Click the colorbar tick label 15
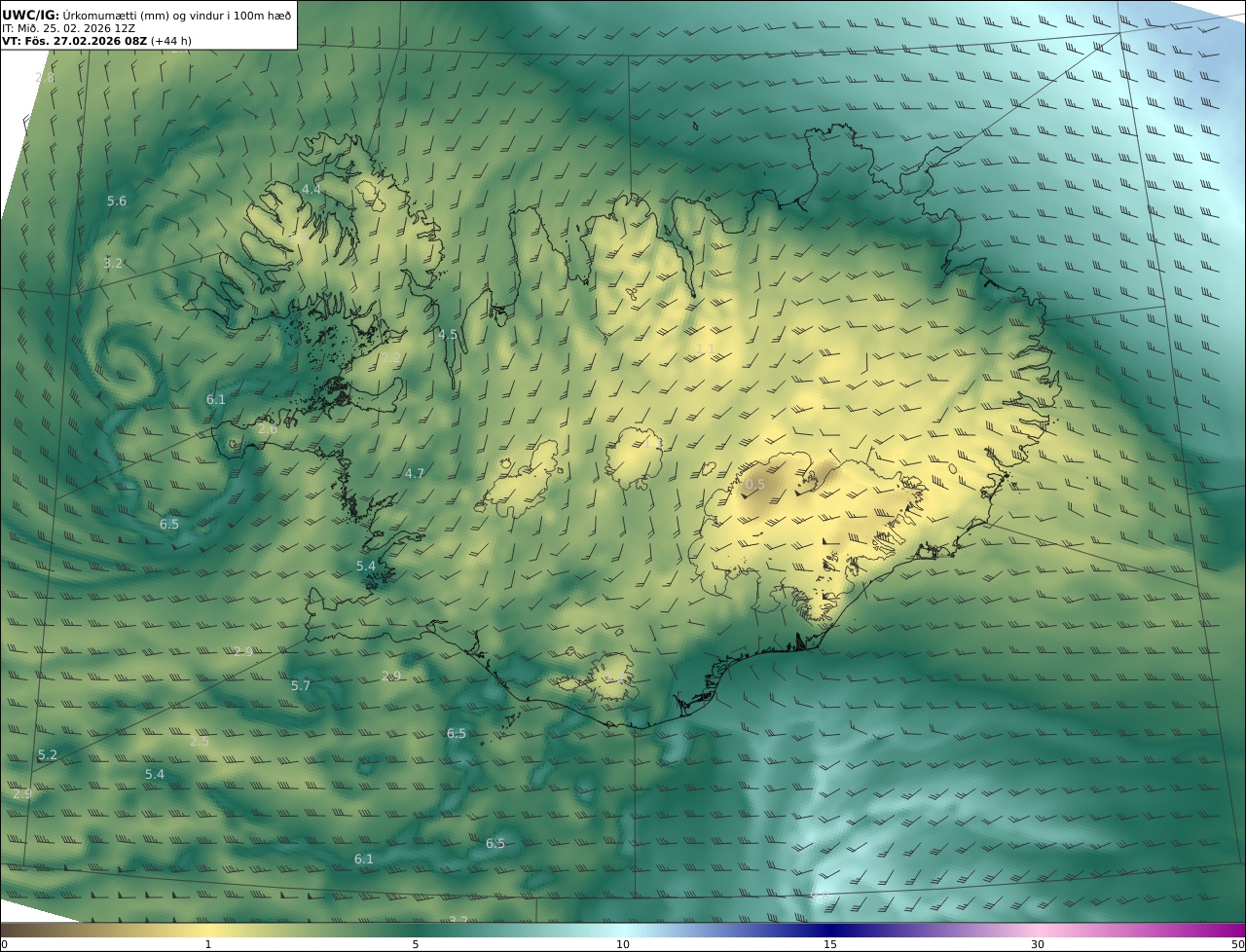Image resolution: width=1246 pixels, height=952 pixels. 830,944
